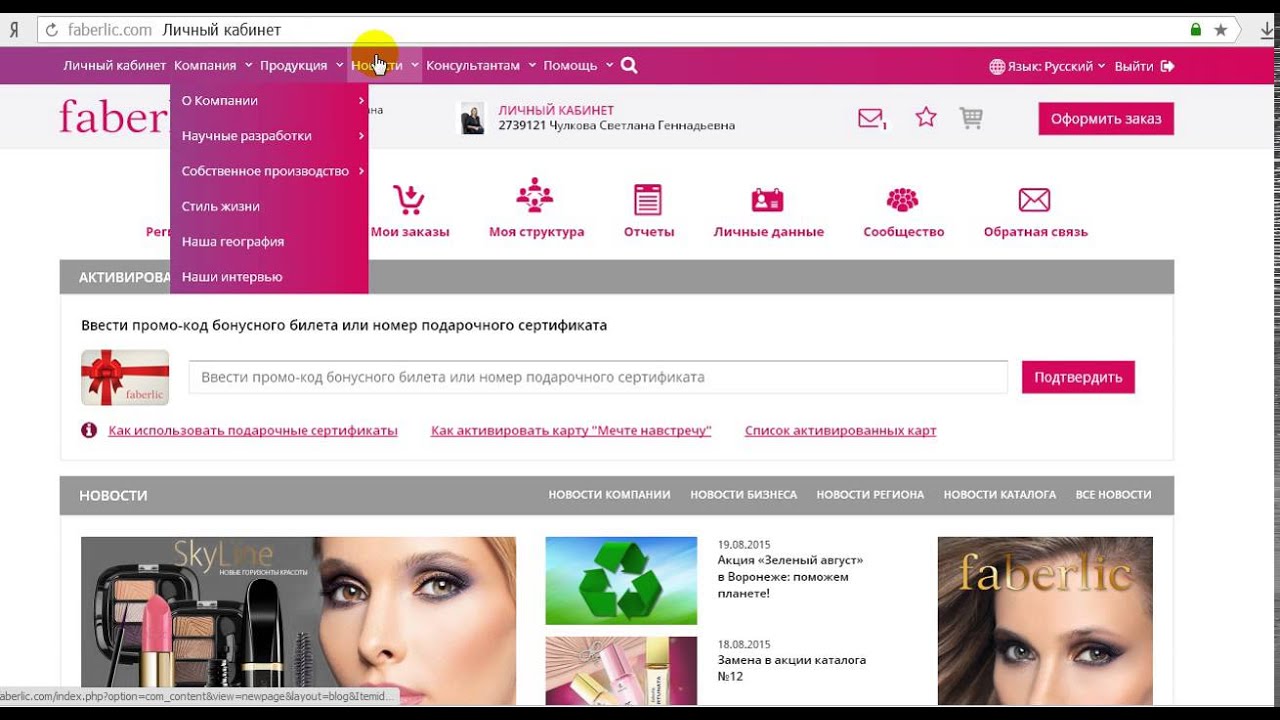Click the info icon near gift certificates link
1280x720 pixels.
[x=89, y=430]
